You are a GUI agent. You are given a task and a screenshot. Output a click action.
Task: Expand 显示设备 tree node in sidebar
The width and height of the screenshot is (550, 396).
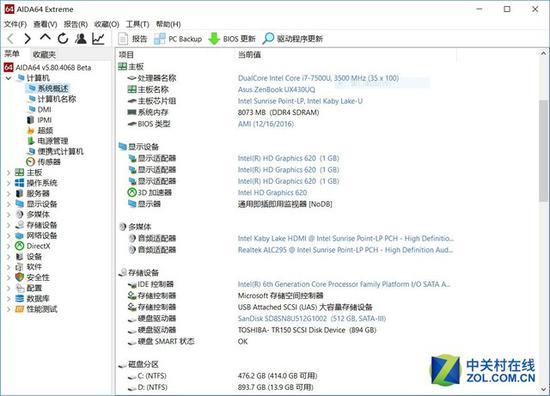pyautogui.click(x=8, y=204)
